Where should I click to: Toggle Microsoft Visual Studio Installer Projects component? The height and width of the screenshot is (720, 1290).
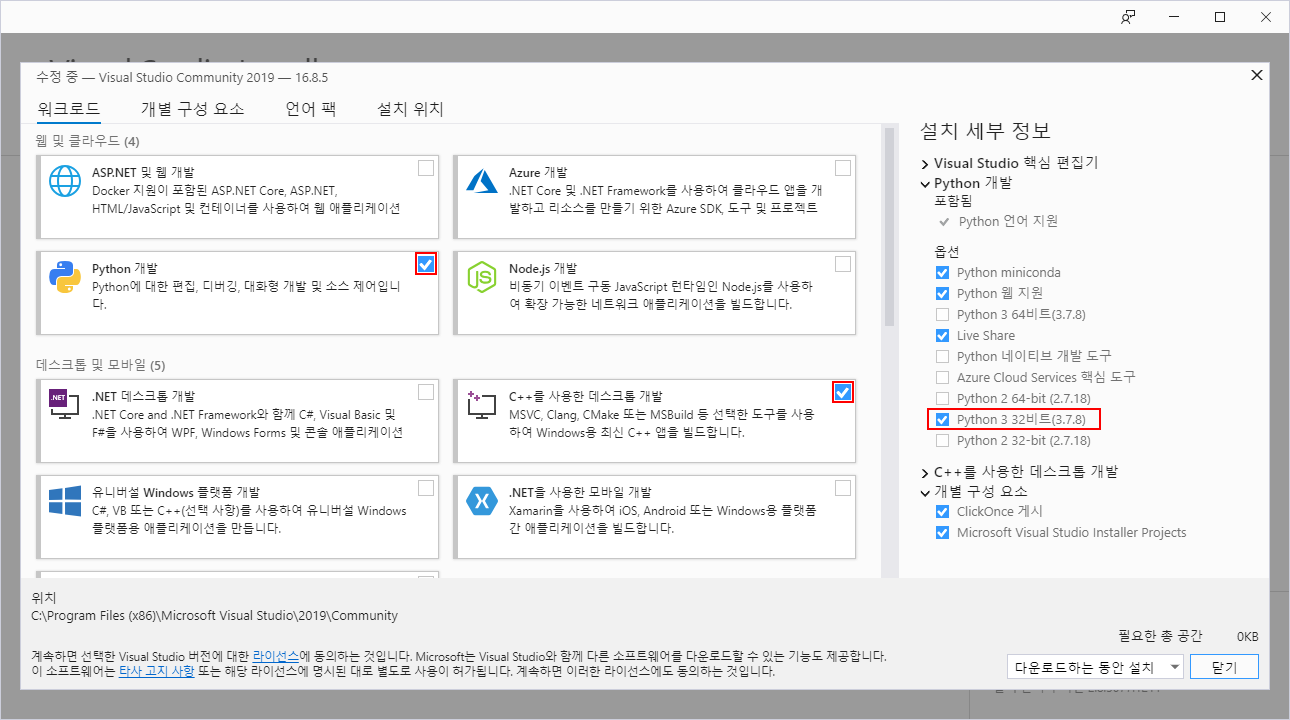pyautogui.click(x=942, y=532)
